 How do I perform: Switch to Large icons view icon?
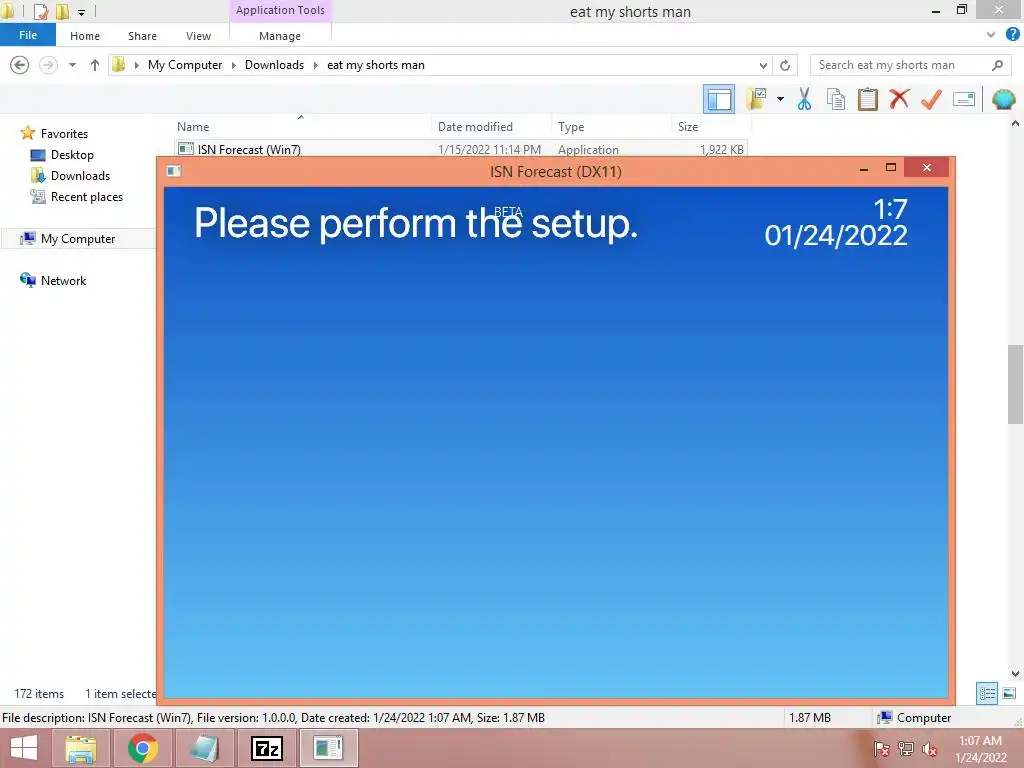coord(1009,694)
